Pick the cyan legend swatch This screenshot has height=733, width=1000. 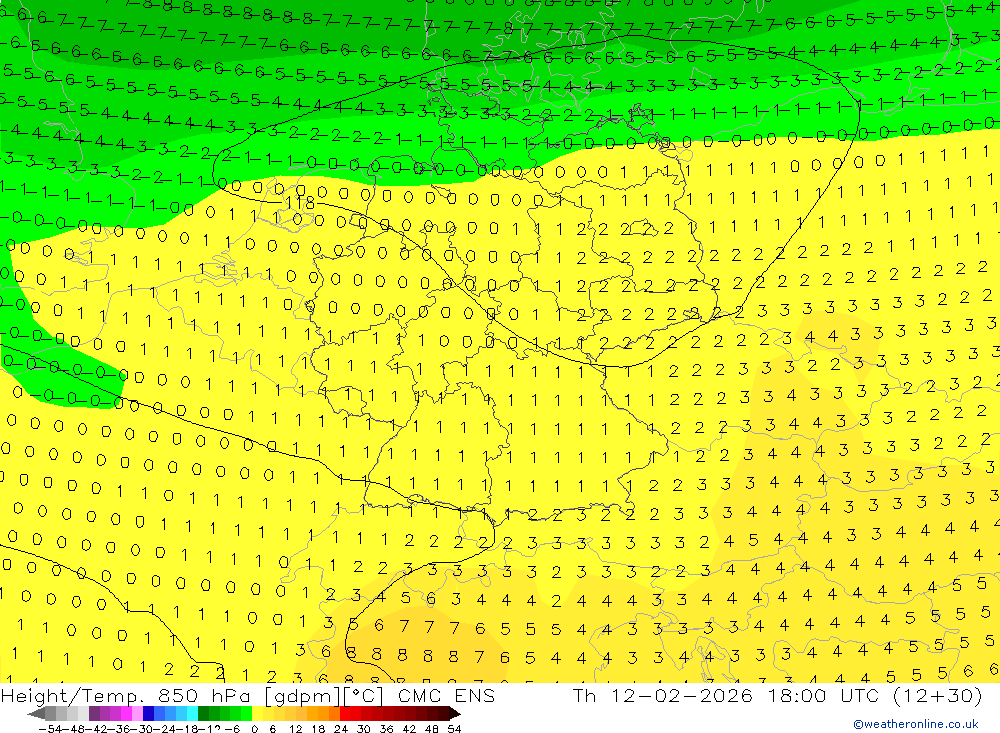tap(192, 713)
